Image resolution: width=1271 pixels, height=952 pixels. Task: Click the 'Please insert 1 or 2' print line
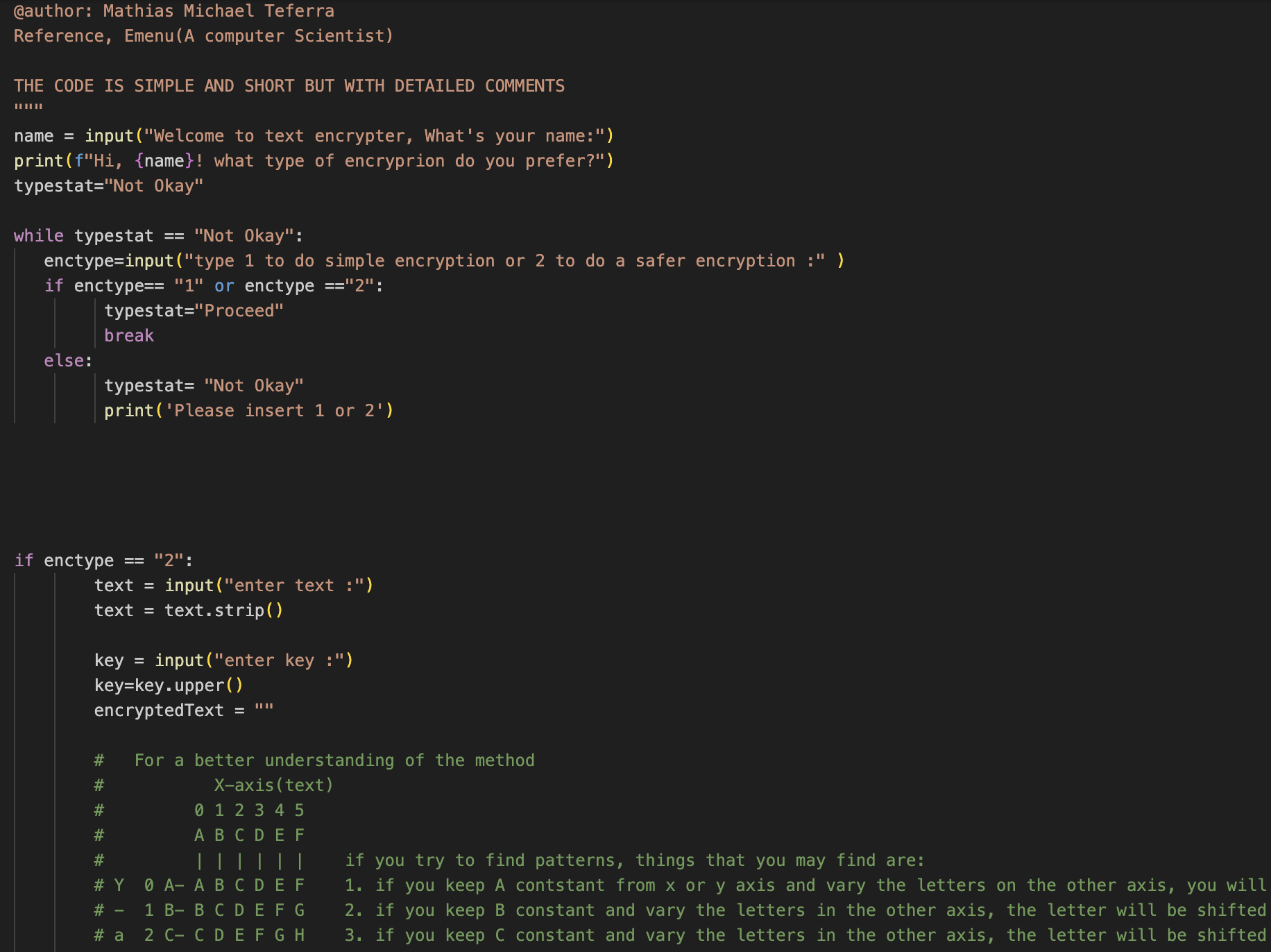(248, 411)
